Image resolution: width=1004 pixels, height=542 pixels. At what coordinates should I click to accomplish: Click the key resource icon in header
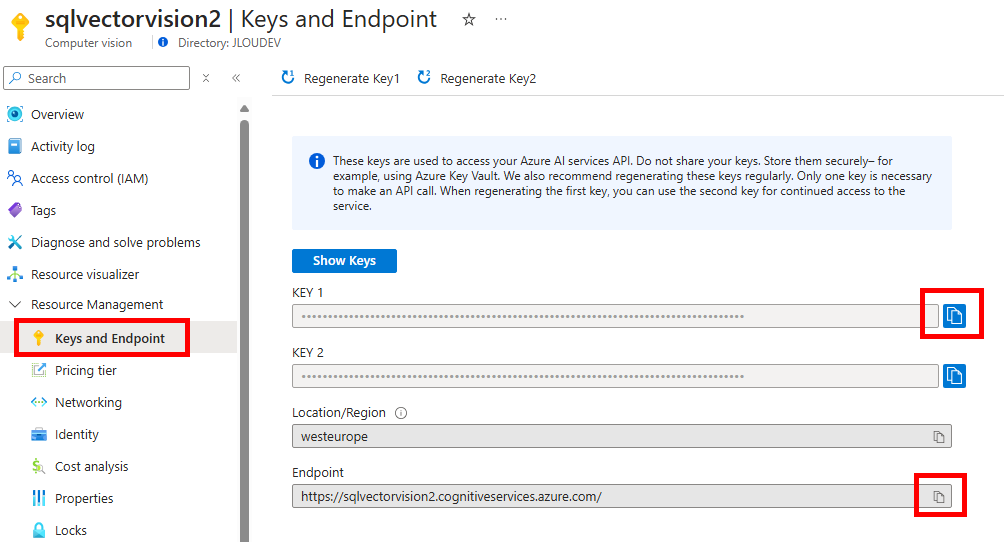(x=20, y=26)
